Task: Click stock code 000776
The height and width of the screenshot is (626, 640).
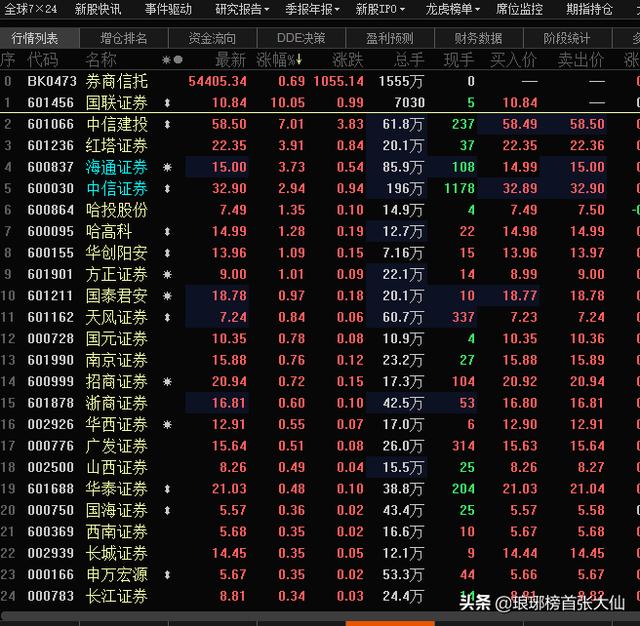Action: coord(51,446)
